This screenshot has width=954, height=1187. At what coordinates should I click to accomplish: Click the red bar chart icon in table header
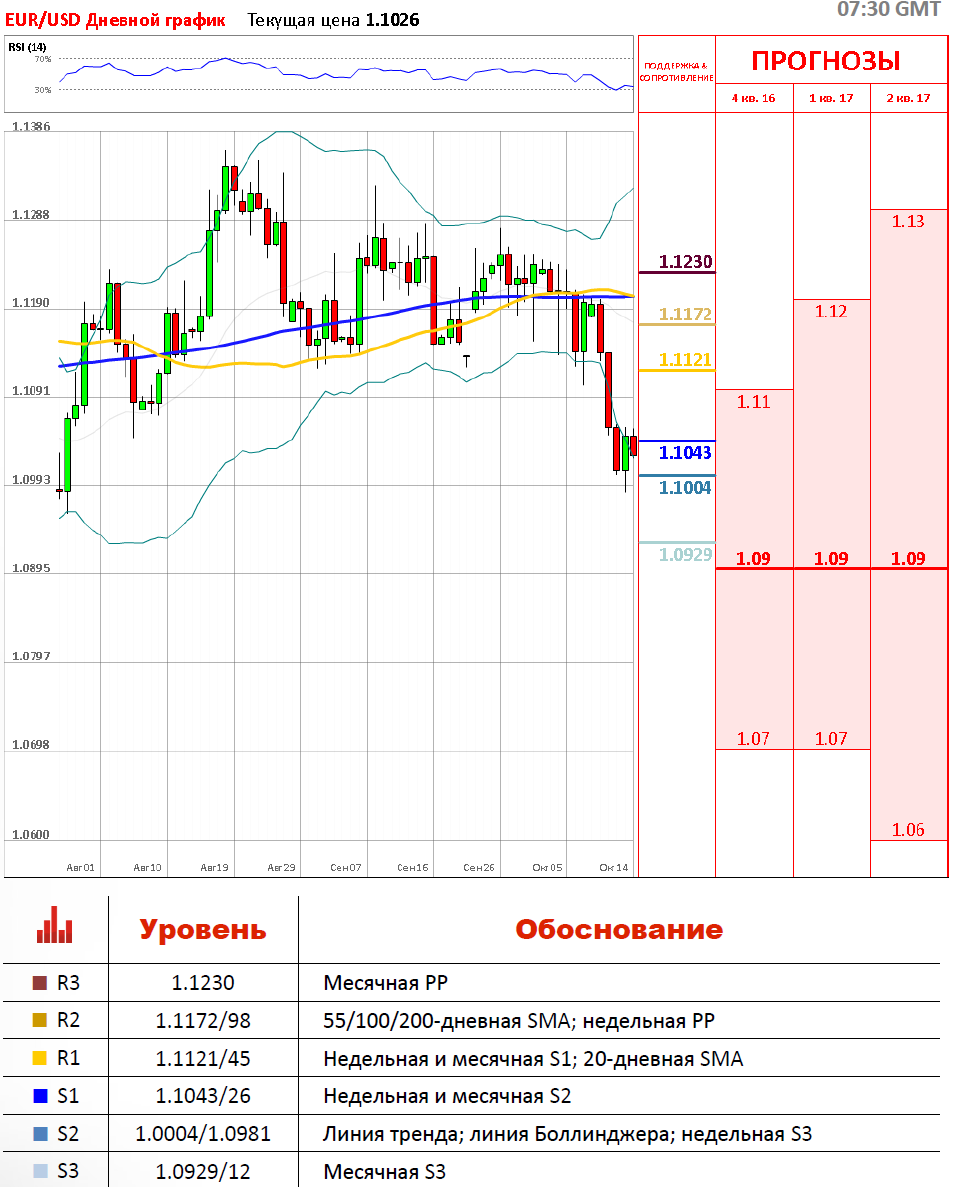(54, 926)
